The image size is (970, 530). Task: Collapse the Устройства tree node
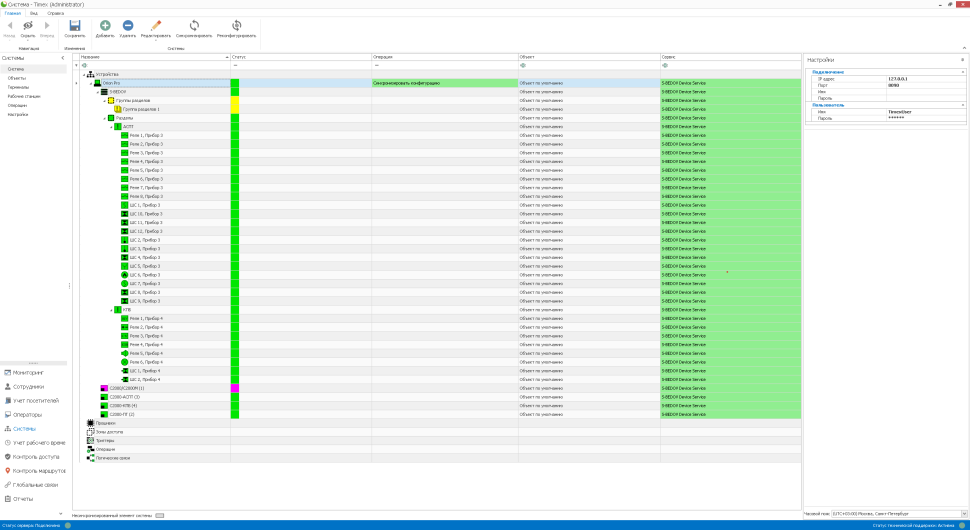85,74
